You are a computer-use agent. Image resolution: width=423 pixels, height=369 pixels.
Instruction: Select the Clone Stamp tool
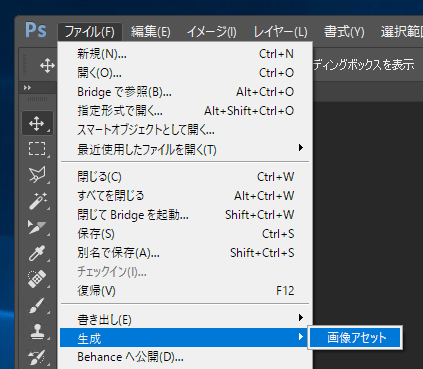(37, 331)
